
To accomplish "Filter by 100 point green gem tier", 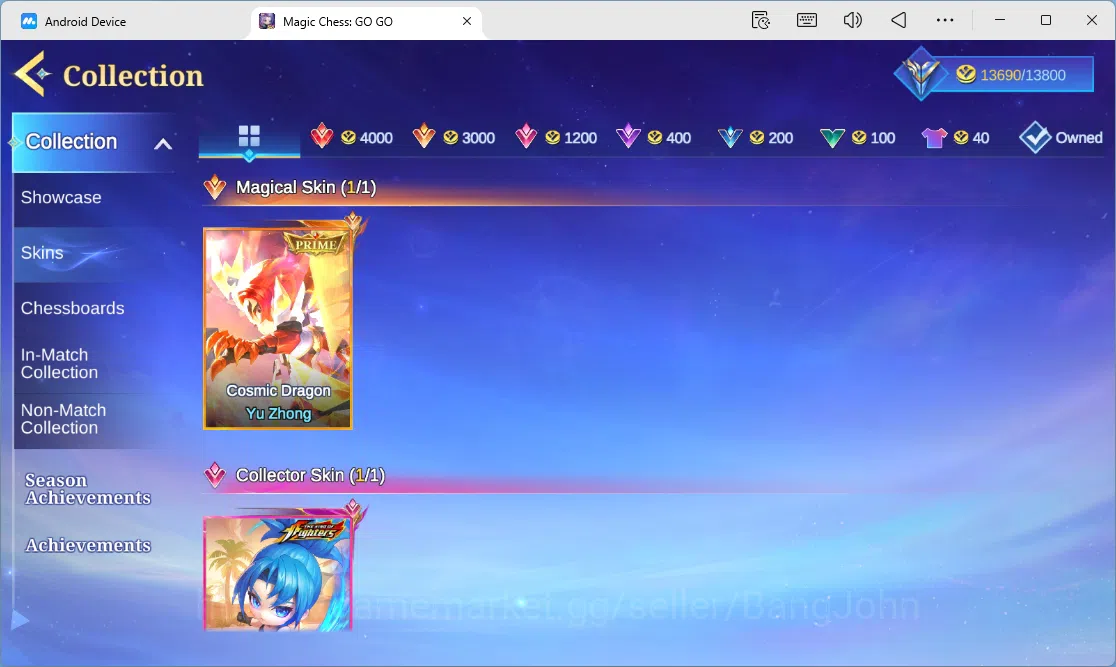I will pos(858,137).
